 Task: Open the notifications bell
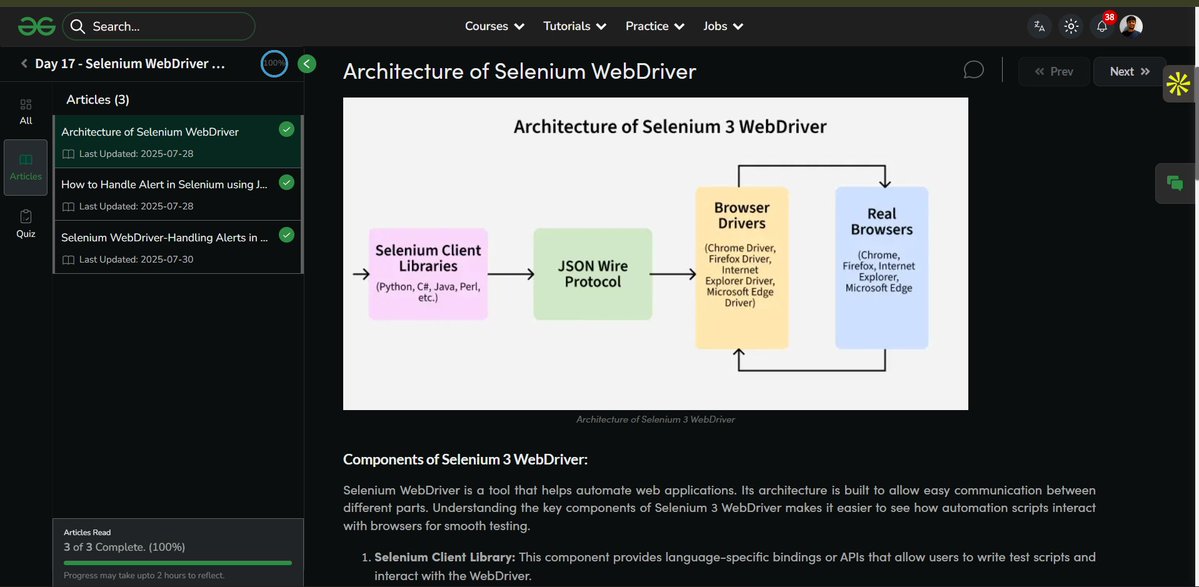point(1101,26)
